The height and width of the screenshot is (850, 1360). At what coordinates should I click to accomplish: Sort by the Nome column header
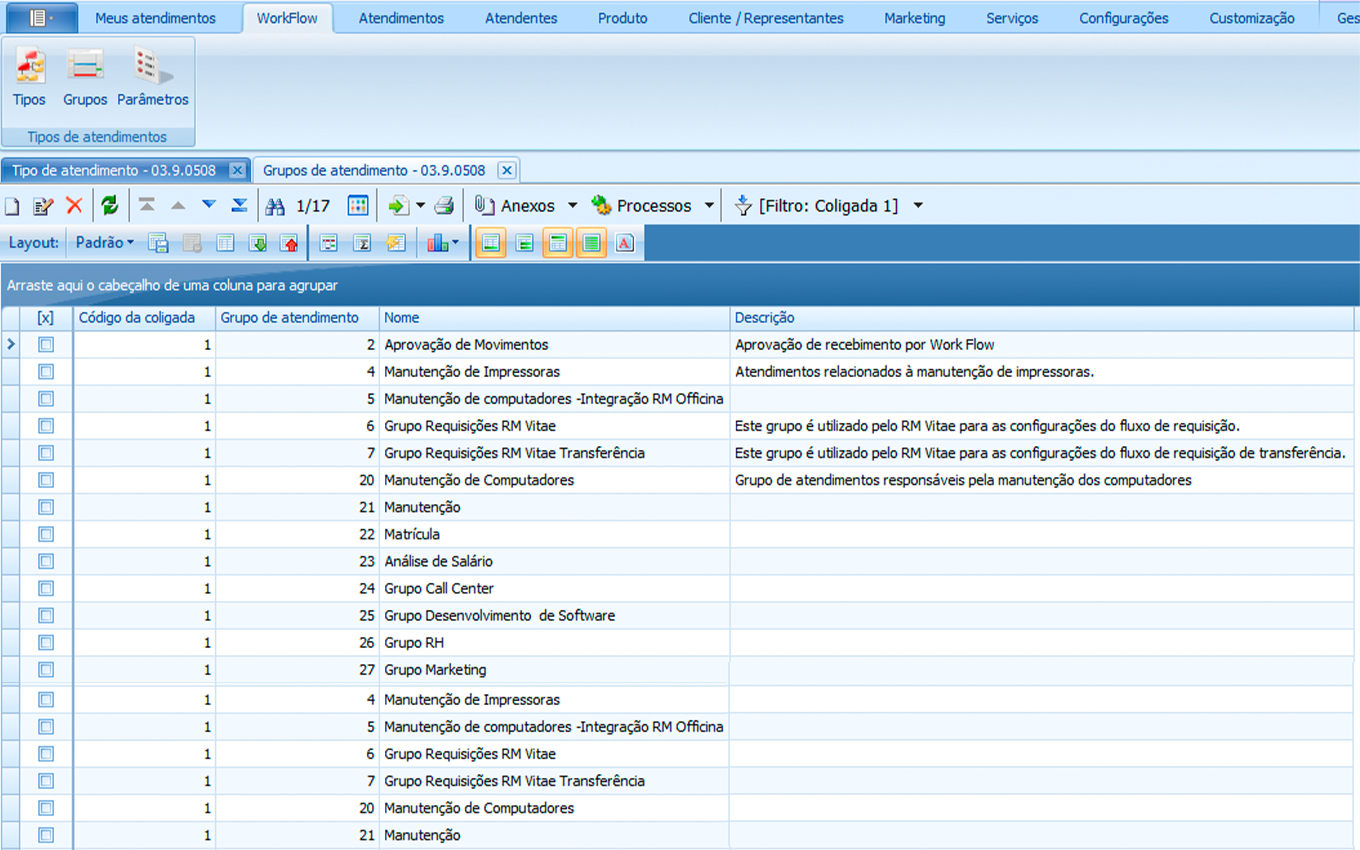coord(554,318)
